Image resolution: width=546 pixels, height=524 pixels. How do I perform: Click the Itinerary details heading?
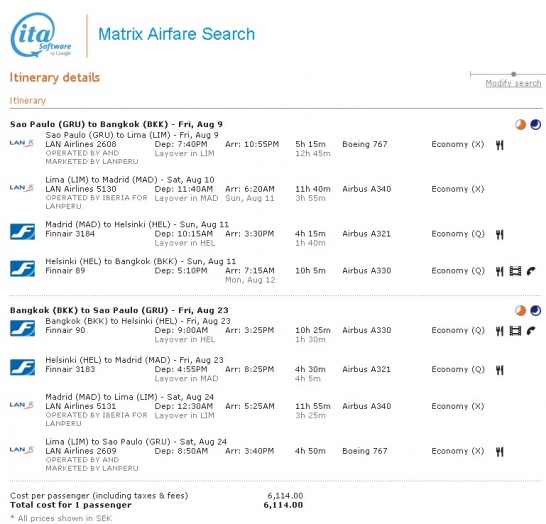pos(55,77)
